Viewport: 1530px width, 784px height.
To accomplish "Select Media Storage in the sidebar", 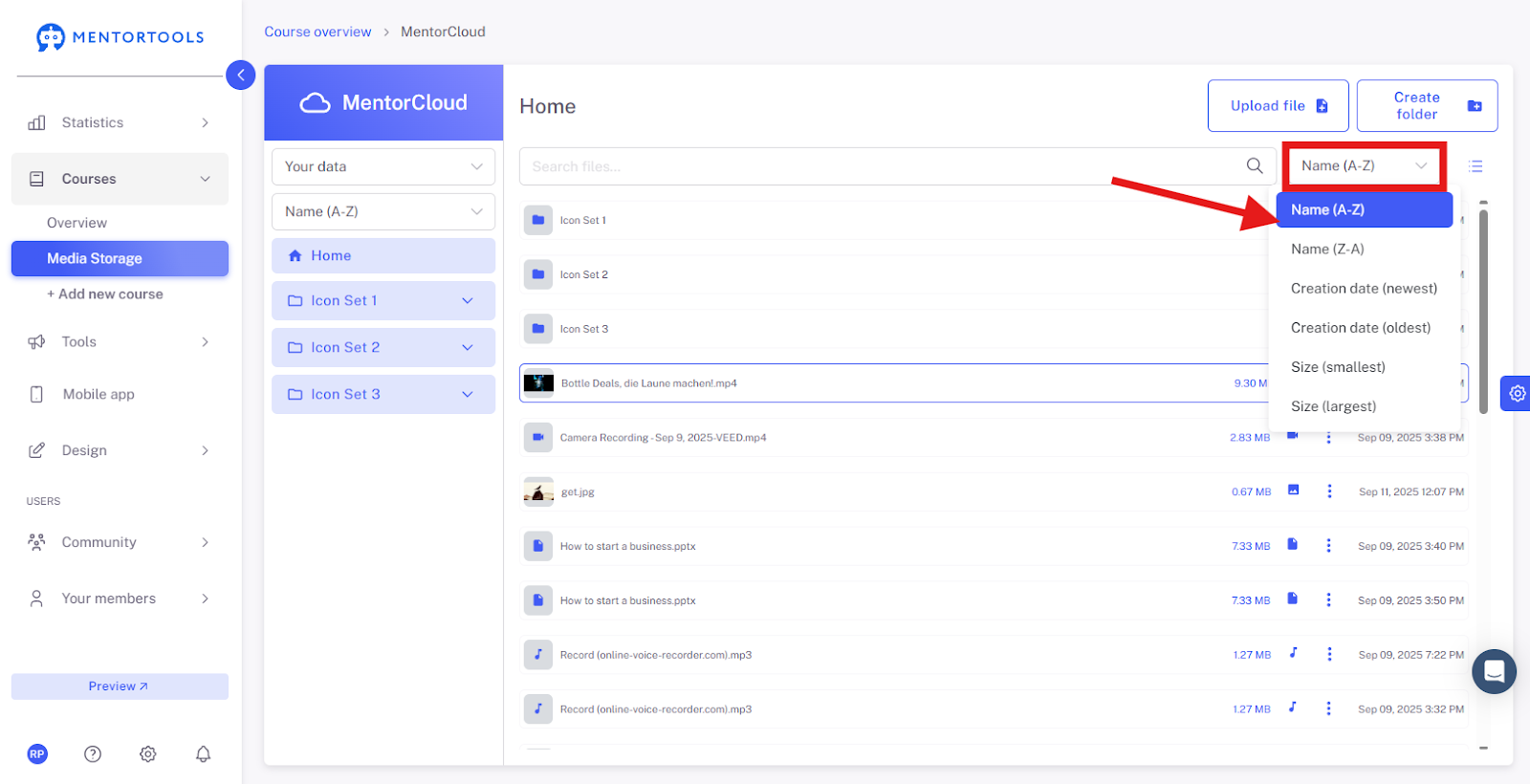I will pos(120,258).
